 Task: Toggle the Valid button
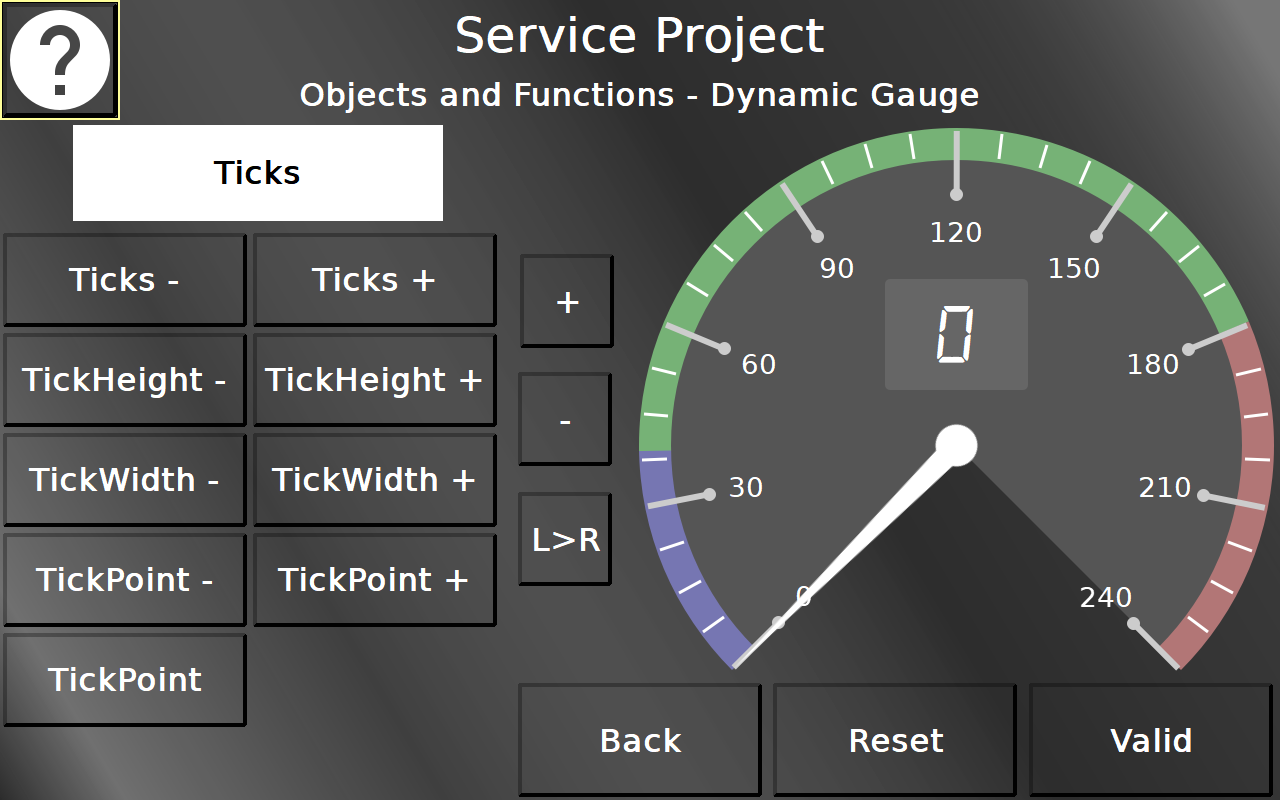(x=1151, y=740)
